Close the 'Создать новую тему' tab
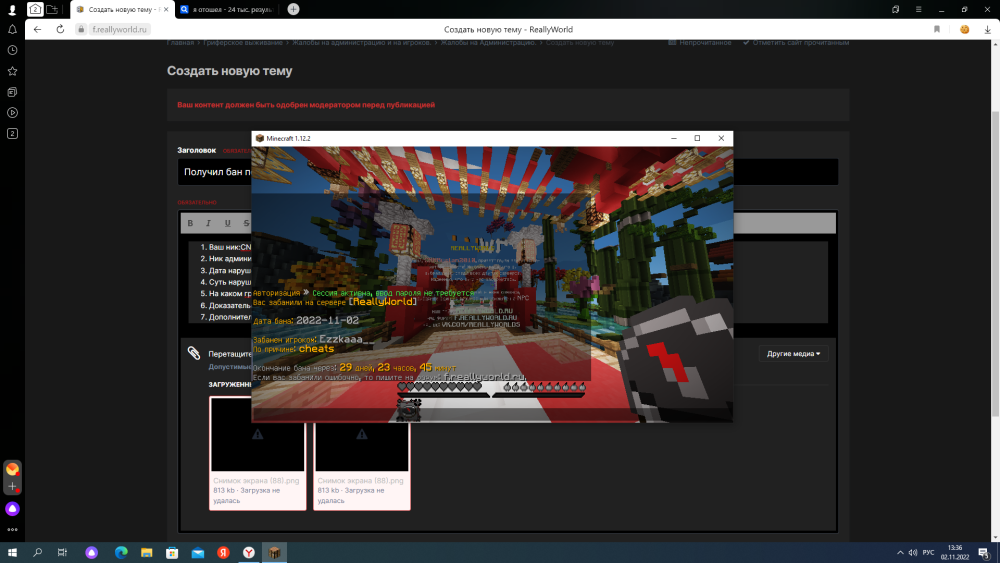 click(x=166, y=10)
